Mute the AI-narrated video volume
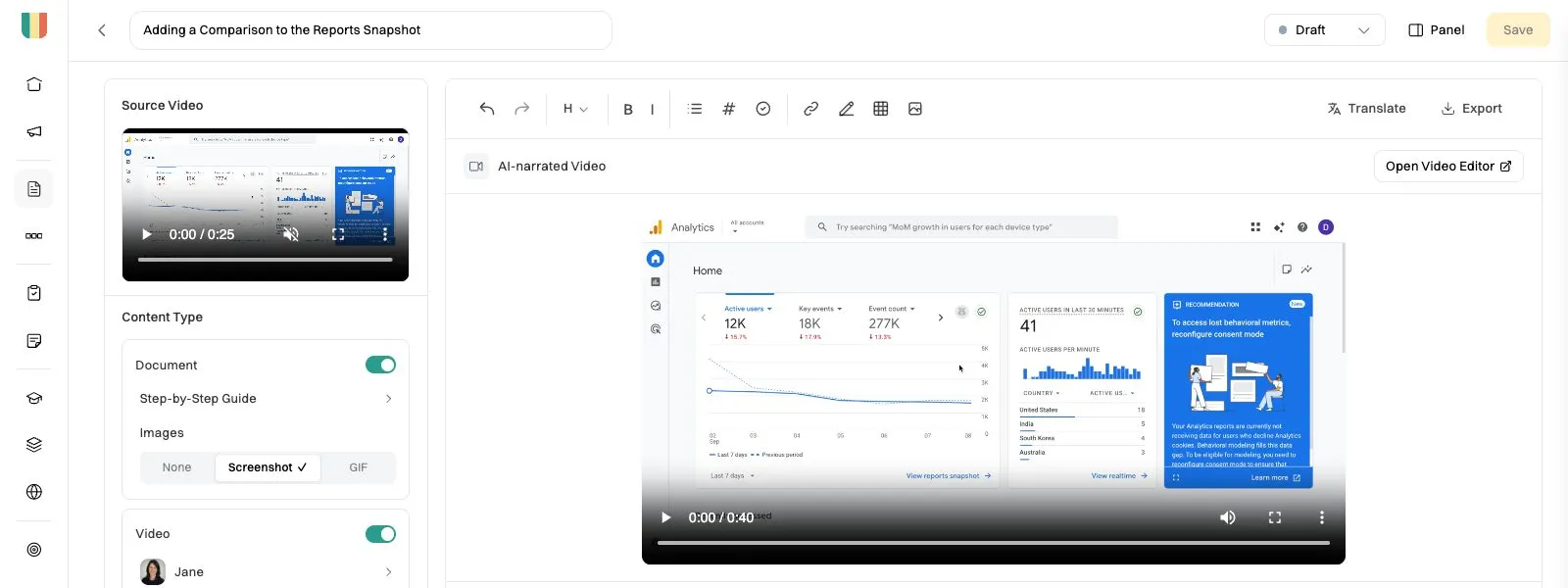 [1228, 517]
